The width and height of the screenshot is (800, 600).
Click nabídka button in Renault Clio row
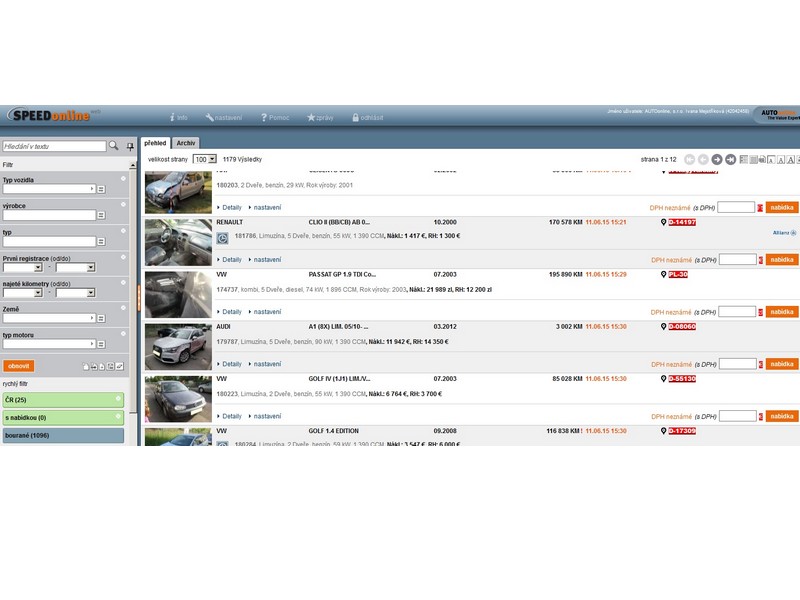(x=782, y=260)
